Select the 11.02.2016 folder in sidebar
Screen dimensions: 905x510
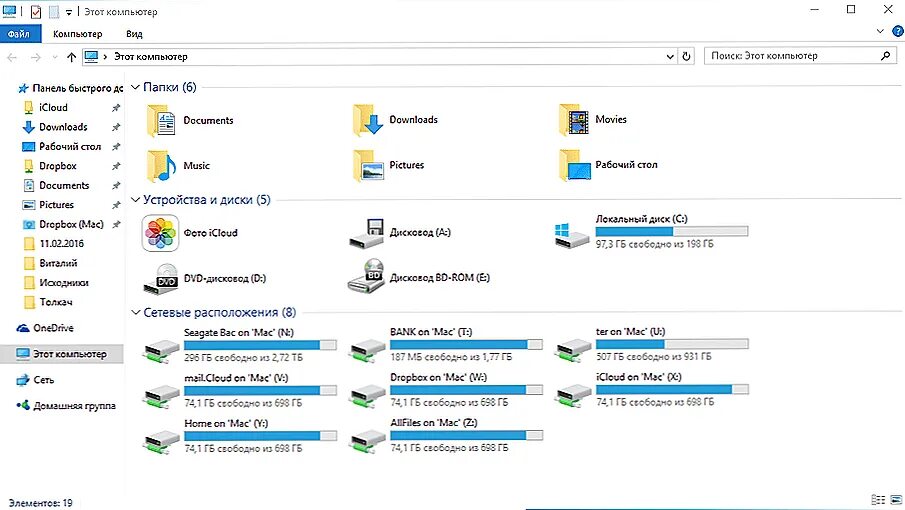point(61,243)
